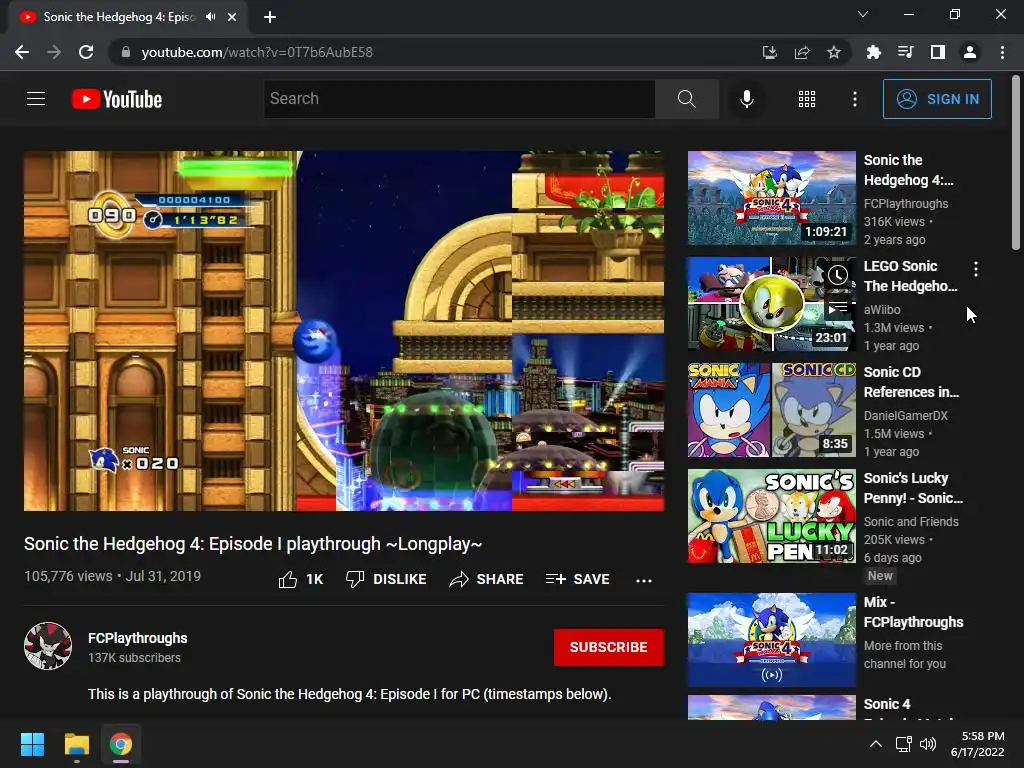1024x768 pixels.
Task: Save the video to a playlist
Action: click(577, 579)
